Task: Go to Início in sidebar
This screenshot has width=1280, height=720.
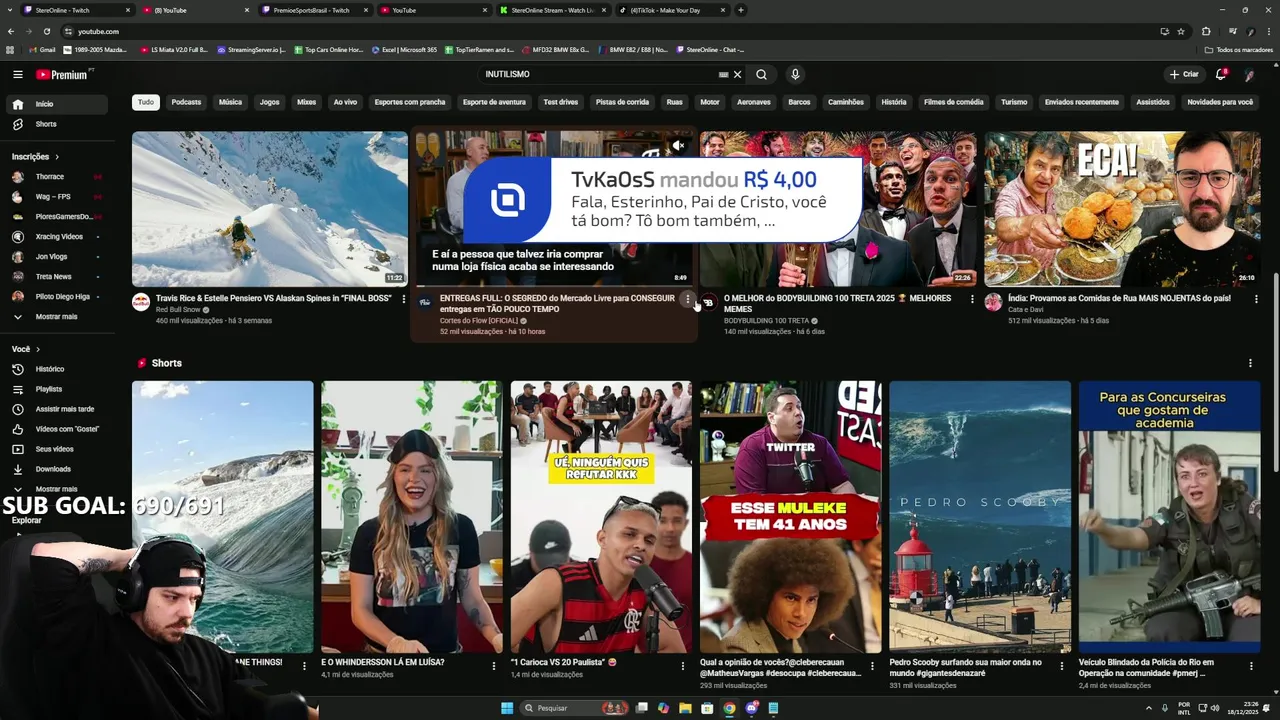Action: click(x=58, y=104)
